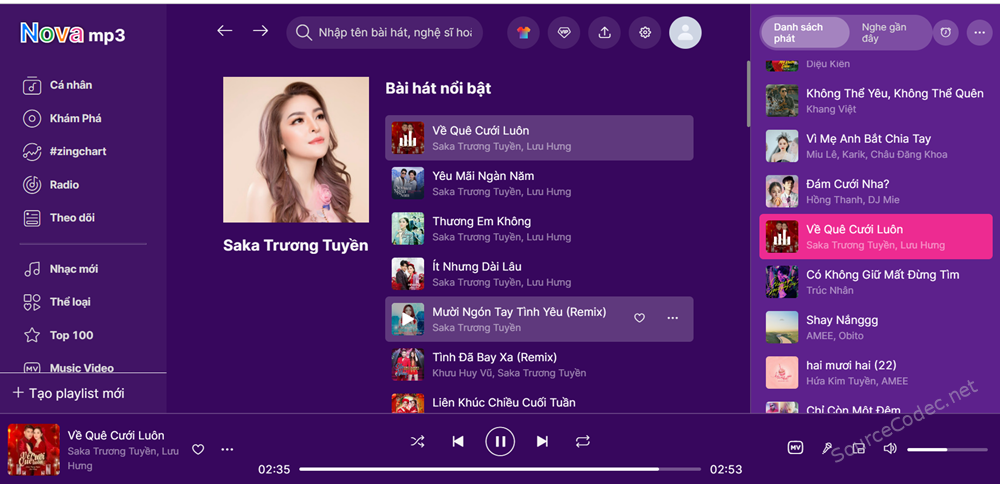Click the MV icon in player bar
This screenshot has height=484, width=1000.
795,448
